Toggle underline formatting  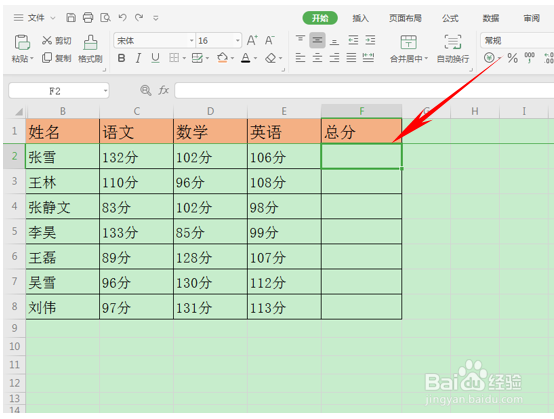(155, 58)
